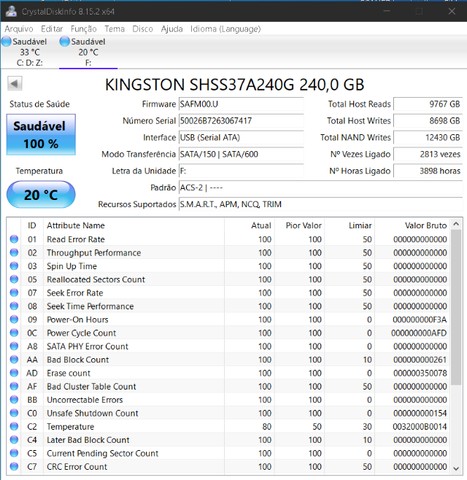The width and height of the screenshot is (467, 480).
Task: Click the Saudável 100 % health status button
Action: [x=41, y=135]
